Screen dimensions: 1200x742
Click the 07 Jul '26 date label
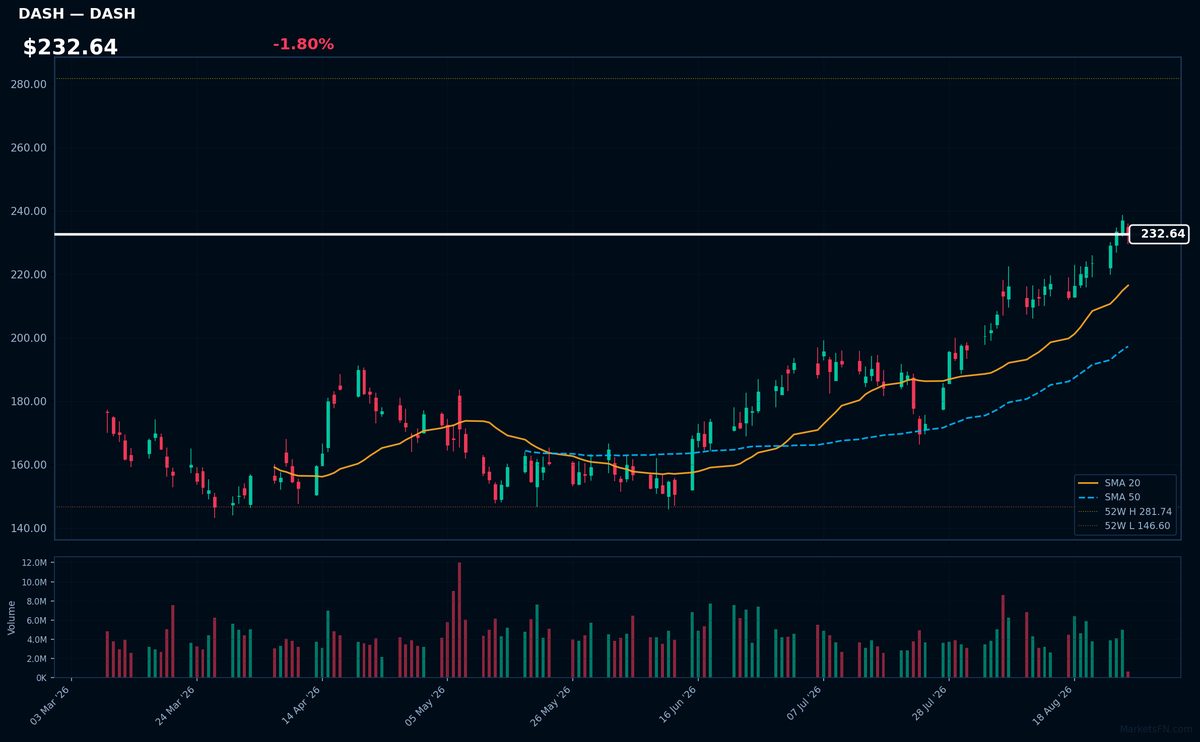[x=802, y=706]
